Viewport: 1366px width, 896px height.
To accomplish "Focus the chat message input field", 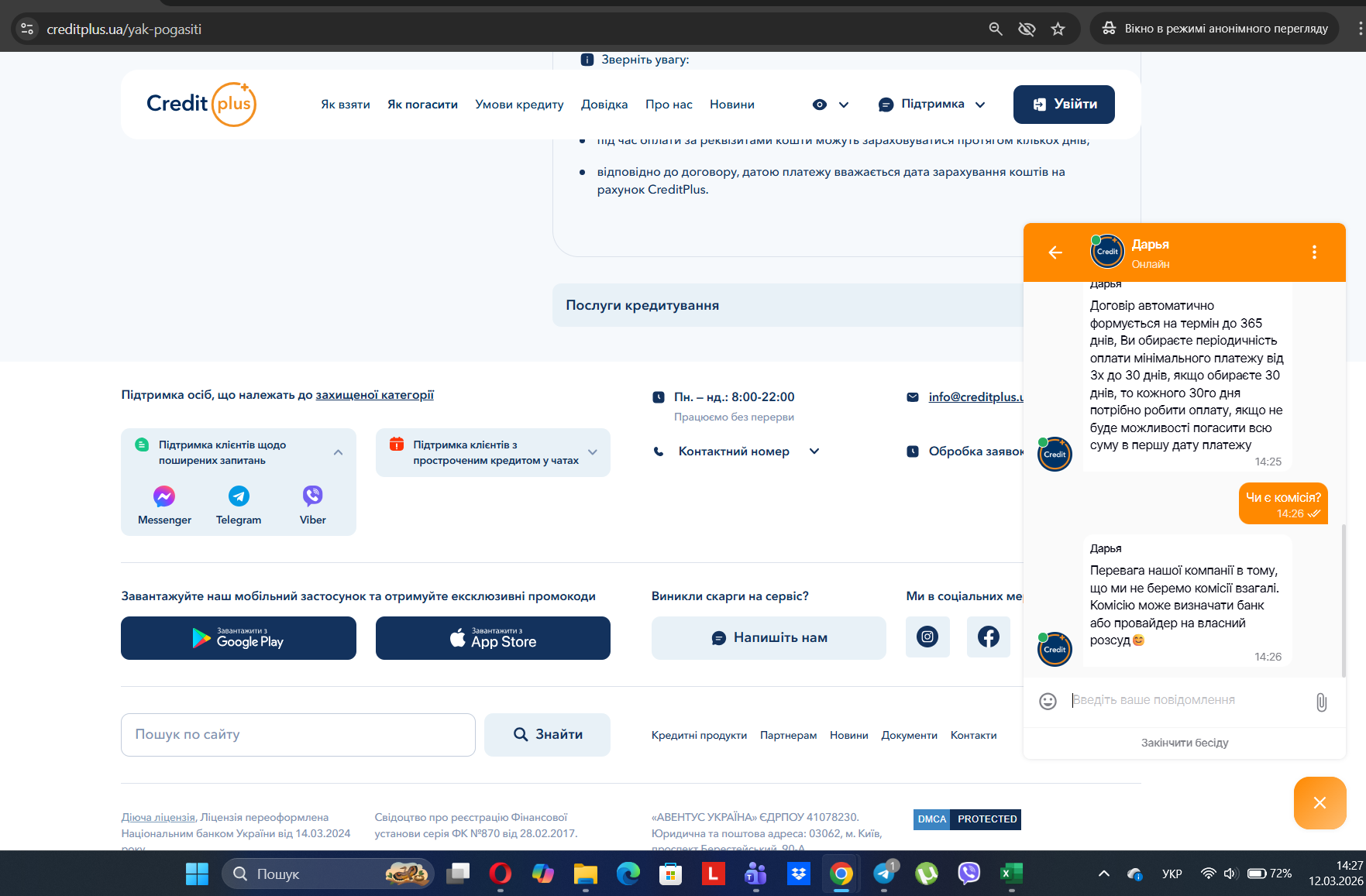I will [x=1186, y=700].
